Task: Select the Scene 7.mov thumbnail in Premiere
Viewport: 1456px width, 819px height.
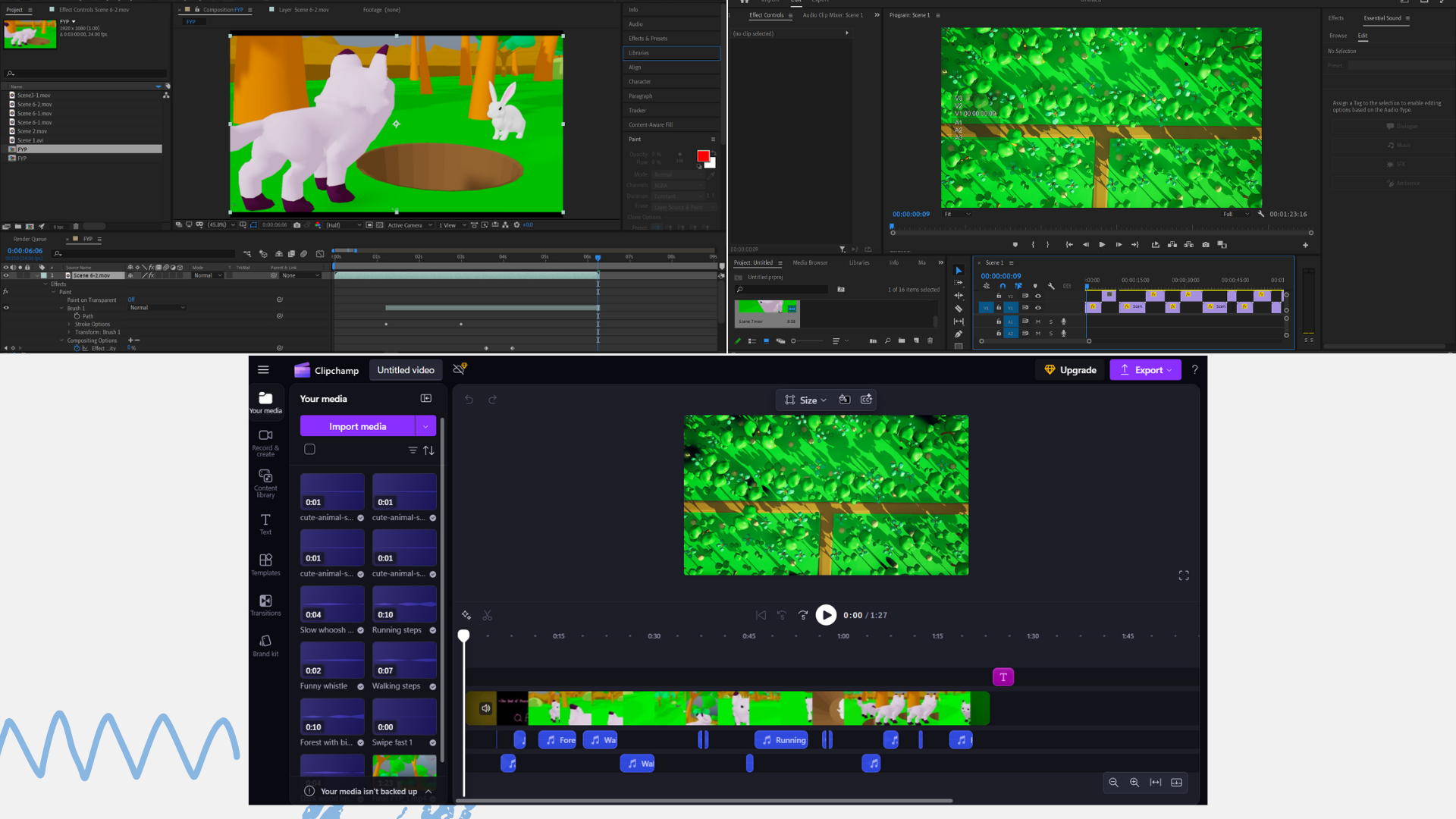Action: point(767,313)
